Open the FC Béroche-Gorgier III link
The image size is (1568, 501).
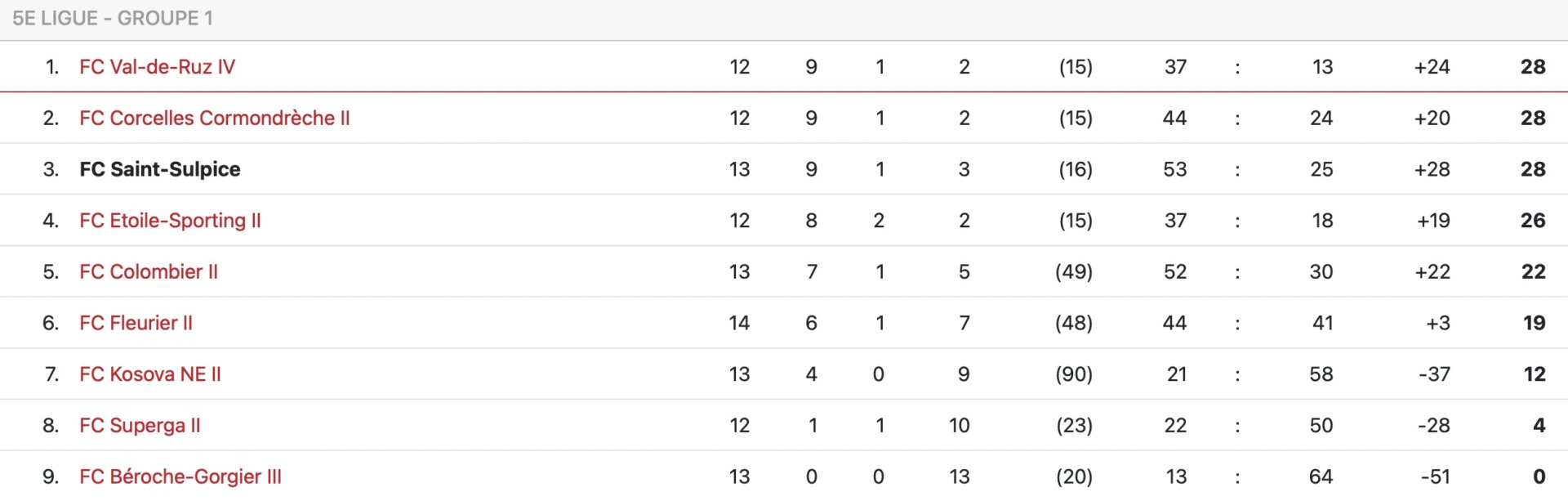click(x=180, y=477)
